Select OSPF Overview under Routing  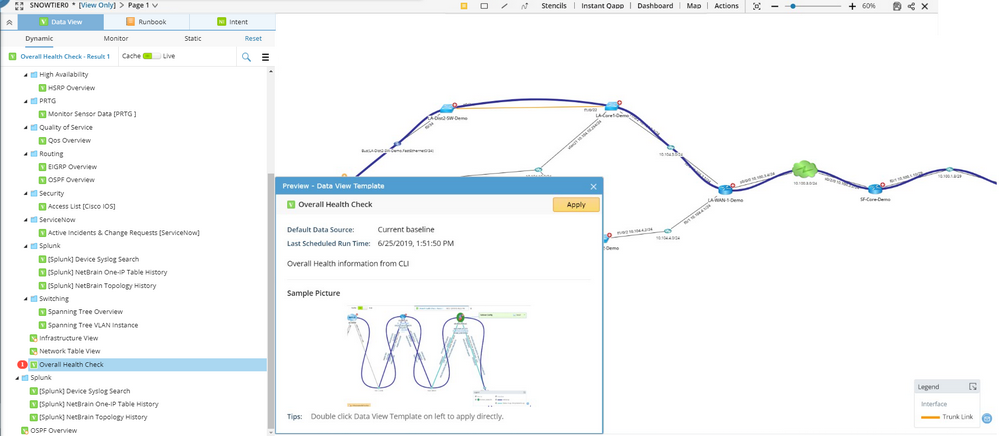tap(72, 180)
